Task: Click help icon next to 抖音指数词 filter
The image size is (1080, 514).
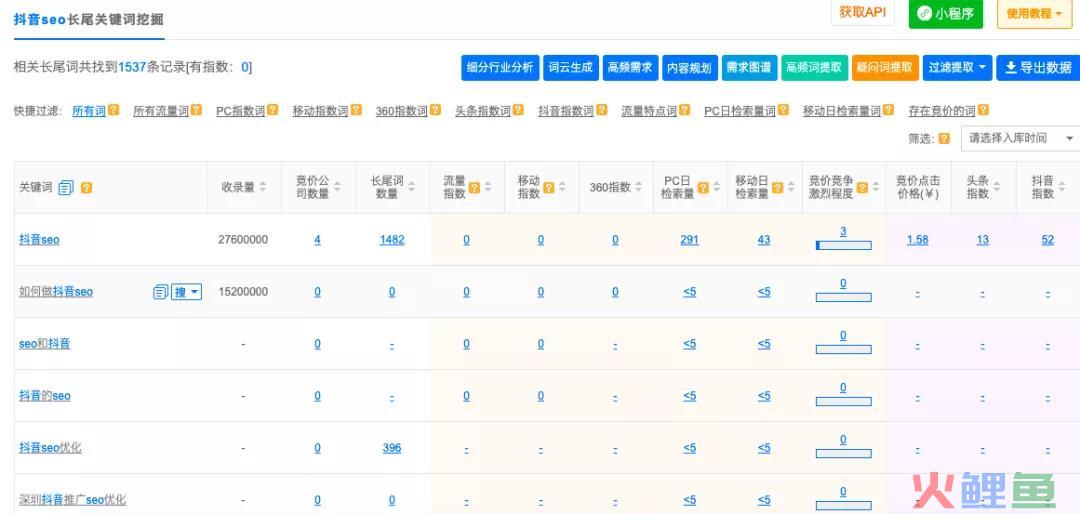Action: click(x=601, y=110)
